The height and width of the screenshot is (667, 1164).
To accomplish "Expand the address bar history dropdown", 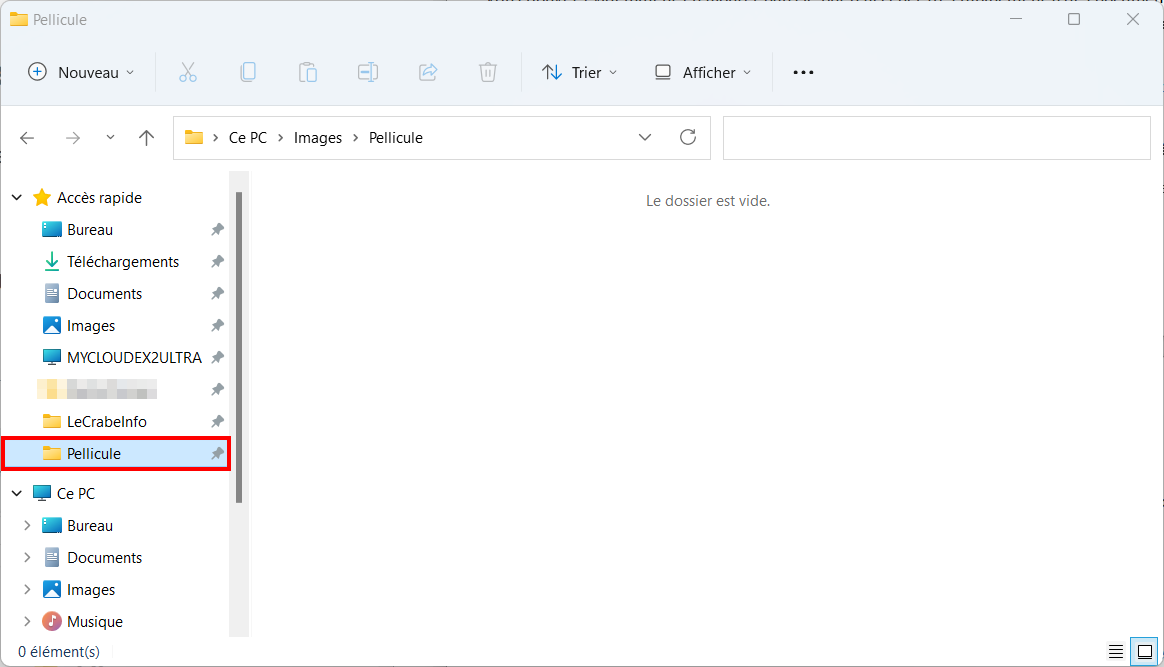I will 645,138.
